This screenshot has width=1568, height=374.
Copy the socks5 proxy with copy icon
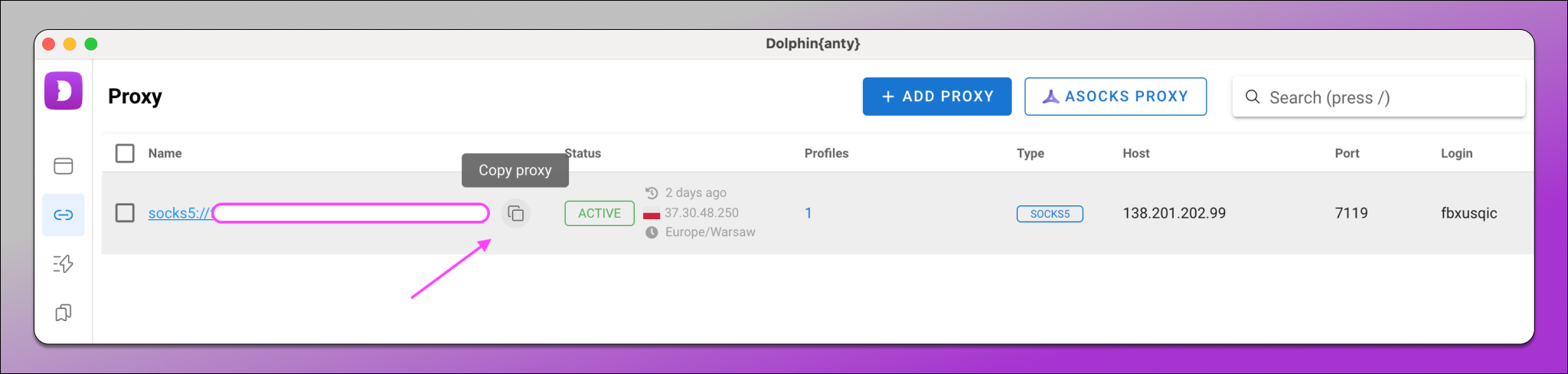[x=516, y=213]
